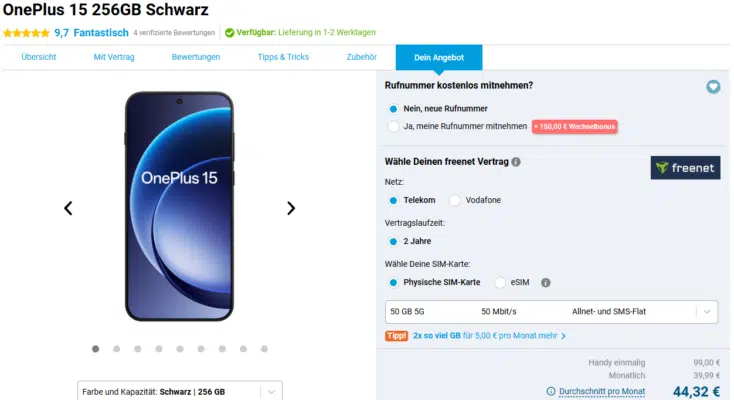Expand the 50 GB 5G tariff dropdown
Screen dimensions: 734x400
(x=551, y=312)
